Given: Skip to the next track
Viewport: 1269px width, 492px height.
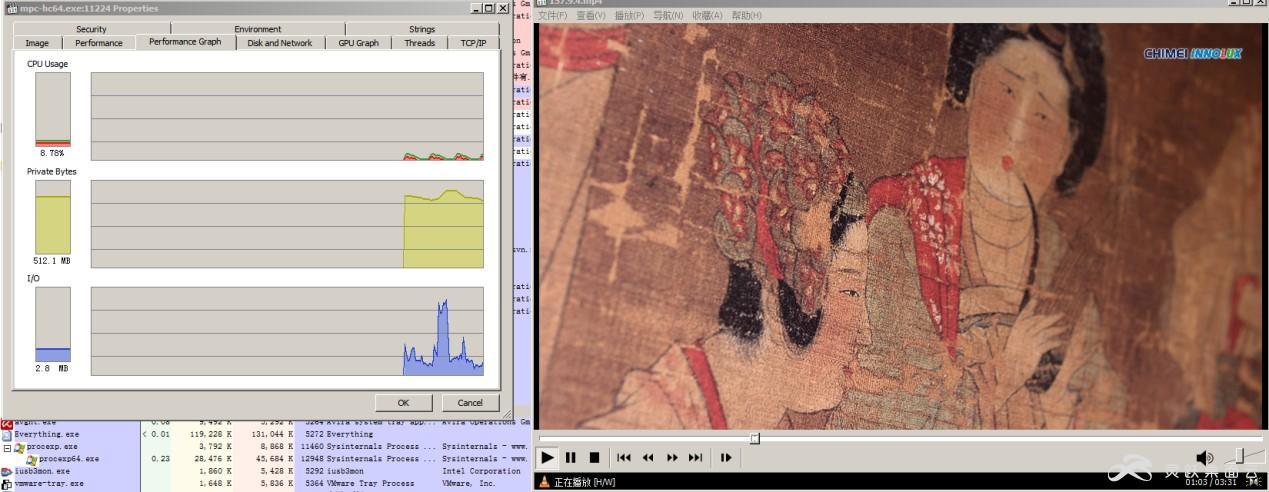Looking at the screenshot, I should pos(696,458).
